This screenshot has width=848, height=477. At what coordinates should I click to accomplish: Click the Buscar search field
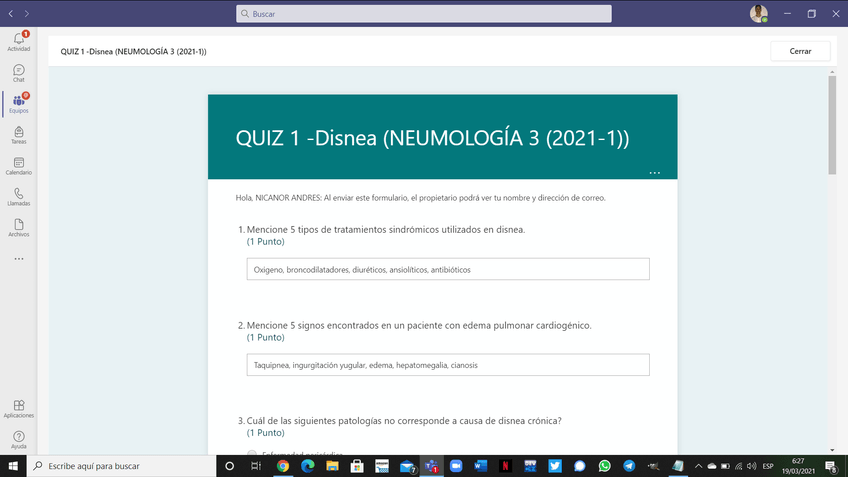[423, 14]
